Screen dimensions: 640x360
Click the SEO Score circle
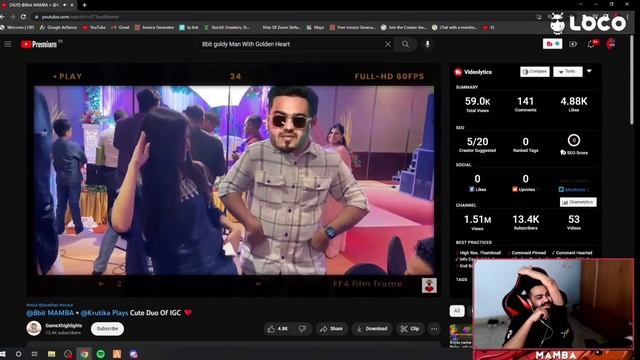pyautogui.click(x=573, y=140)
